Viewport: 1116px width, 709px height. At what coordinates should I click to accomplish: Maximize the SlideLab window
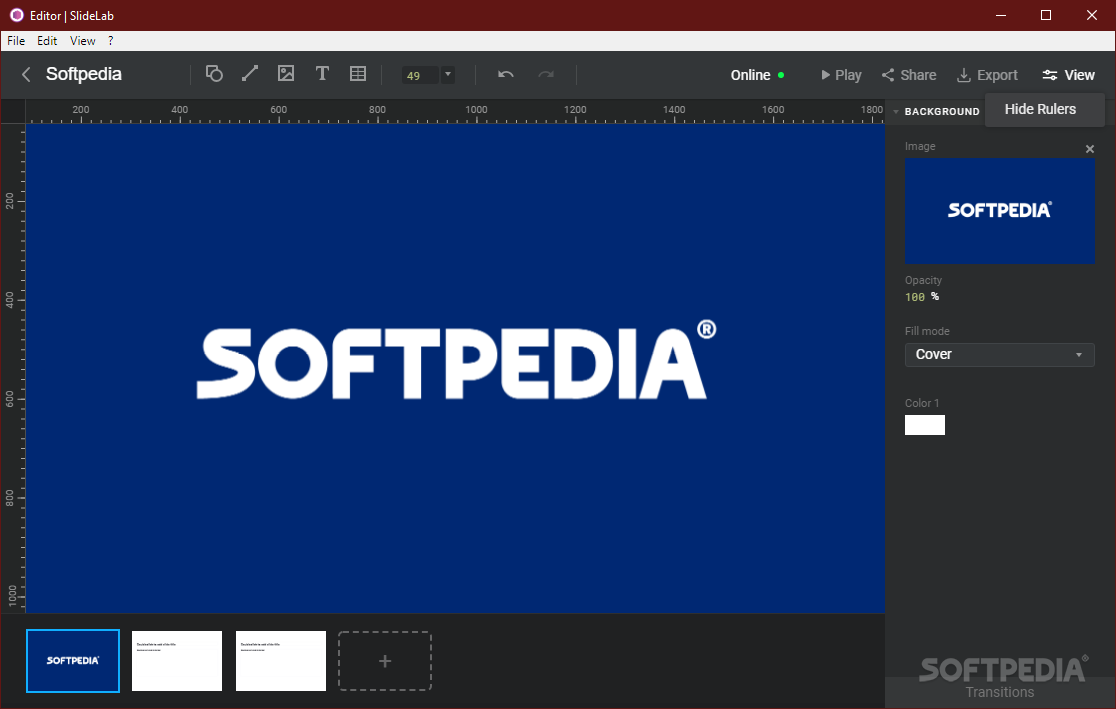[x=1046, y=15]
